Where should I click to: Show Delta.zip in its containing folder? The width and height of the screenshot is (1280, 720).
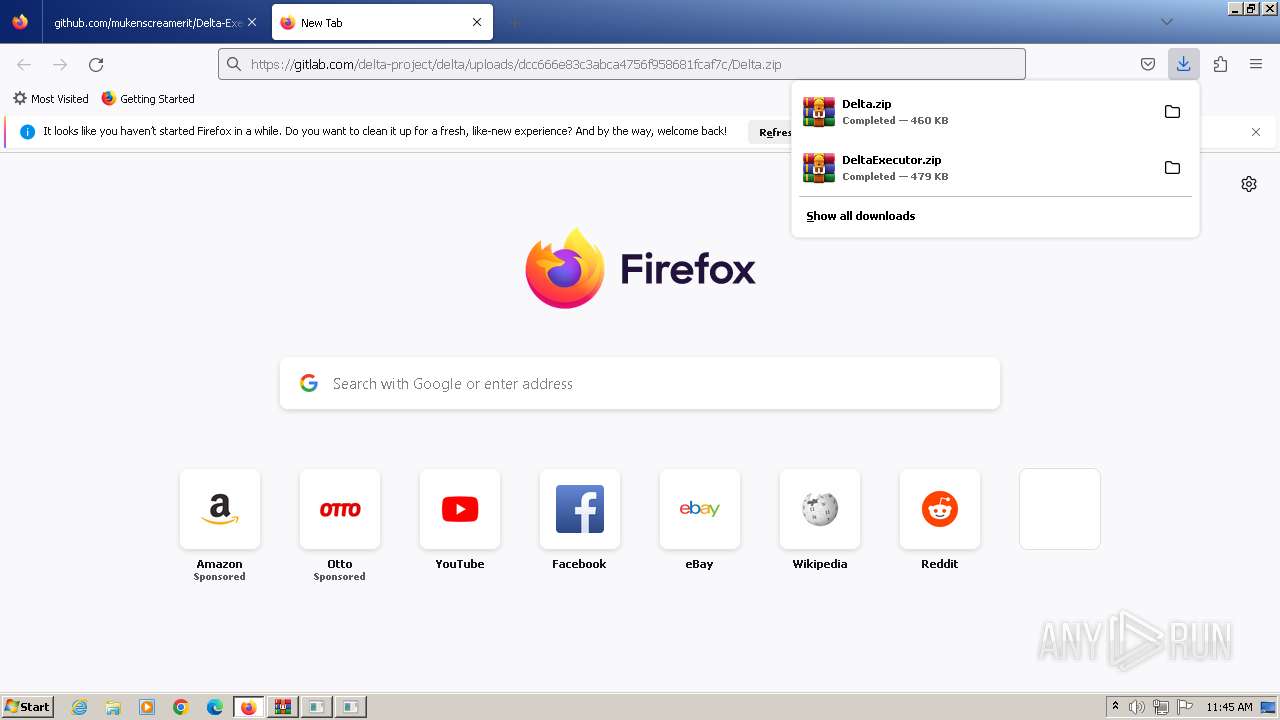1172,112
